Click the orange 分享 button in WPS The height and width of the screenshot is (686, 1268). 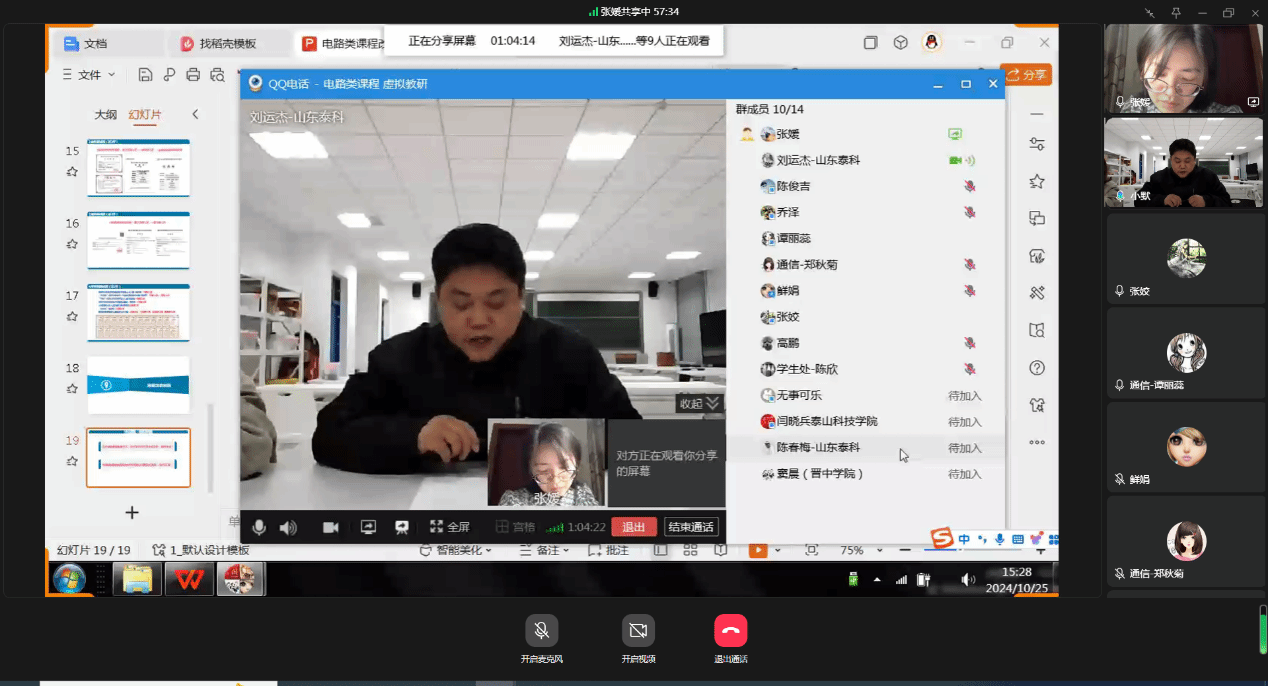1026,75
